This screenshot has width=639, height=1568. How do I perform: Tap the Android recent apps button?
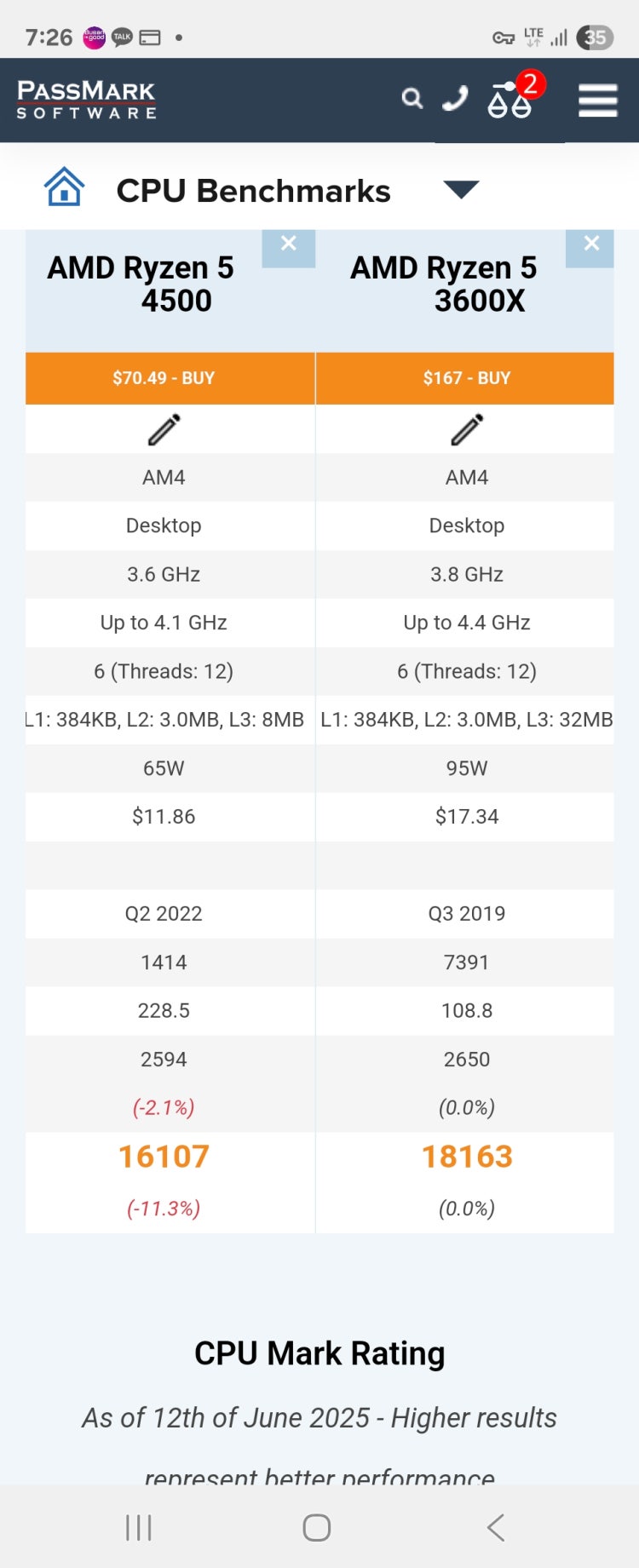[139, 1527]
